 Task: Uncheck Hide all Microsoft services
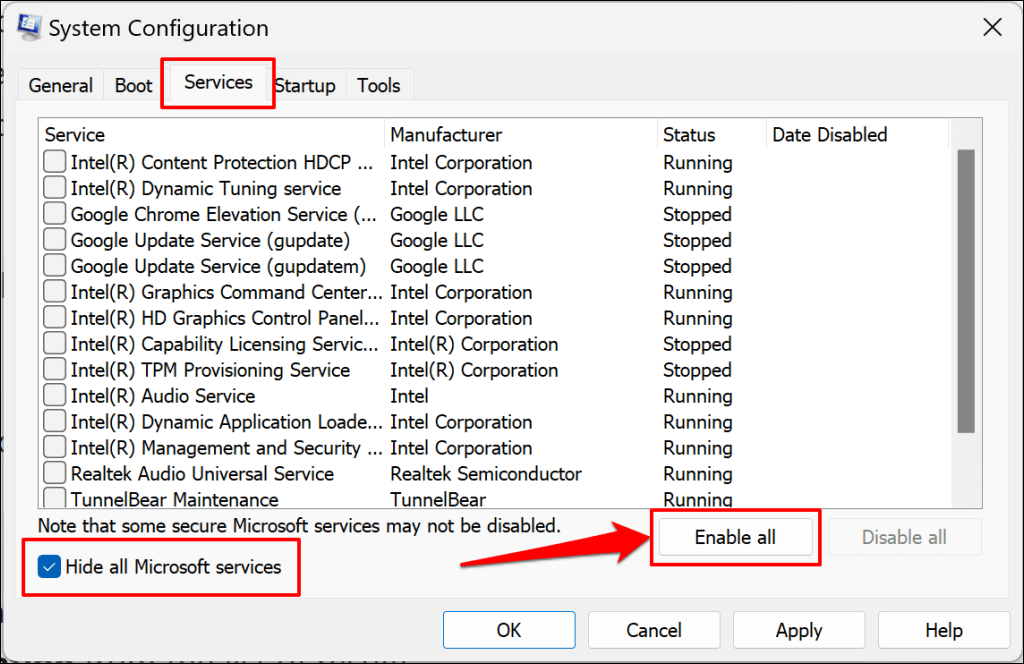click(x=50, y=567)
